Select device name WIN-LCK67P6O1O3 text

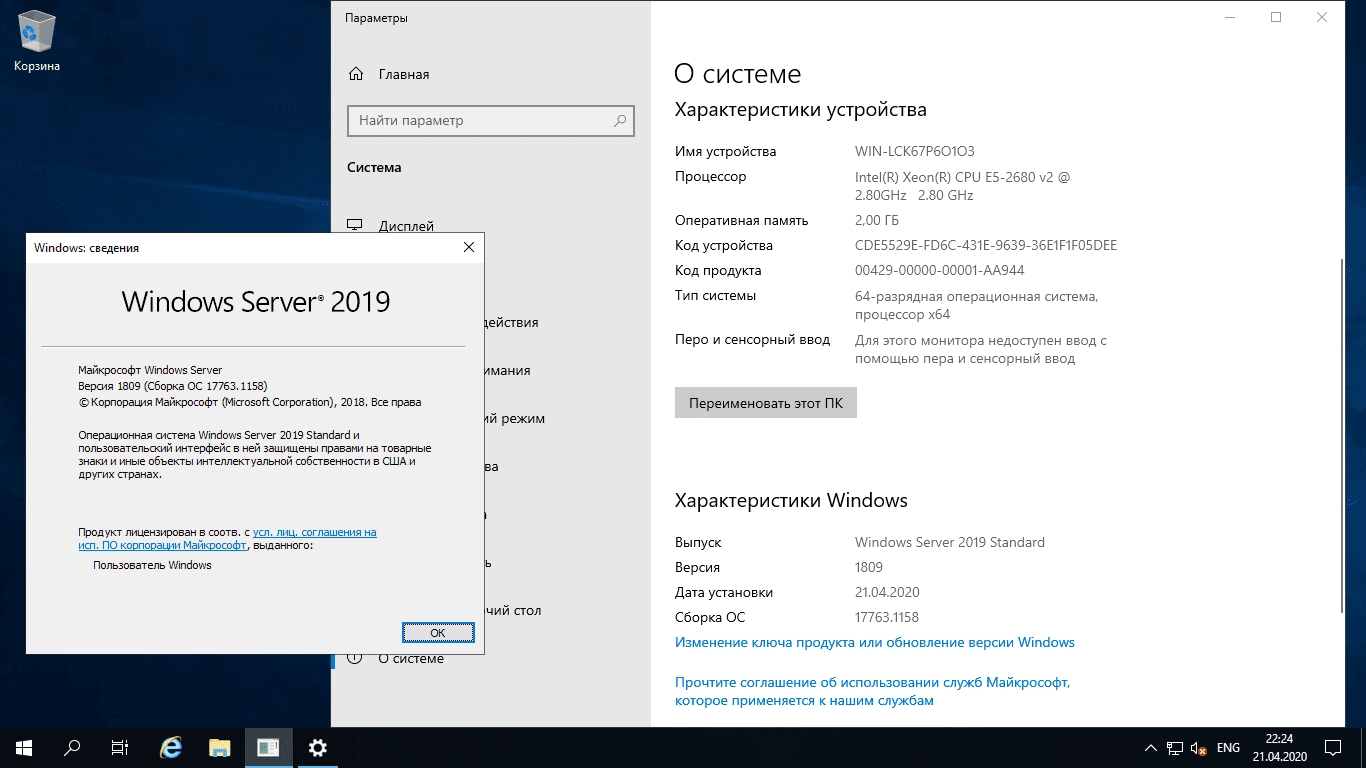[x=915, y=152]
